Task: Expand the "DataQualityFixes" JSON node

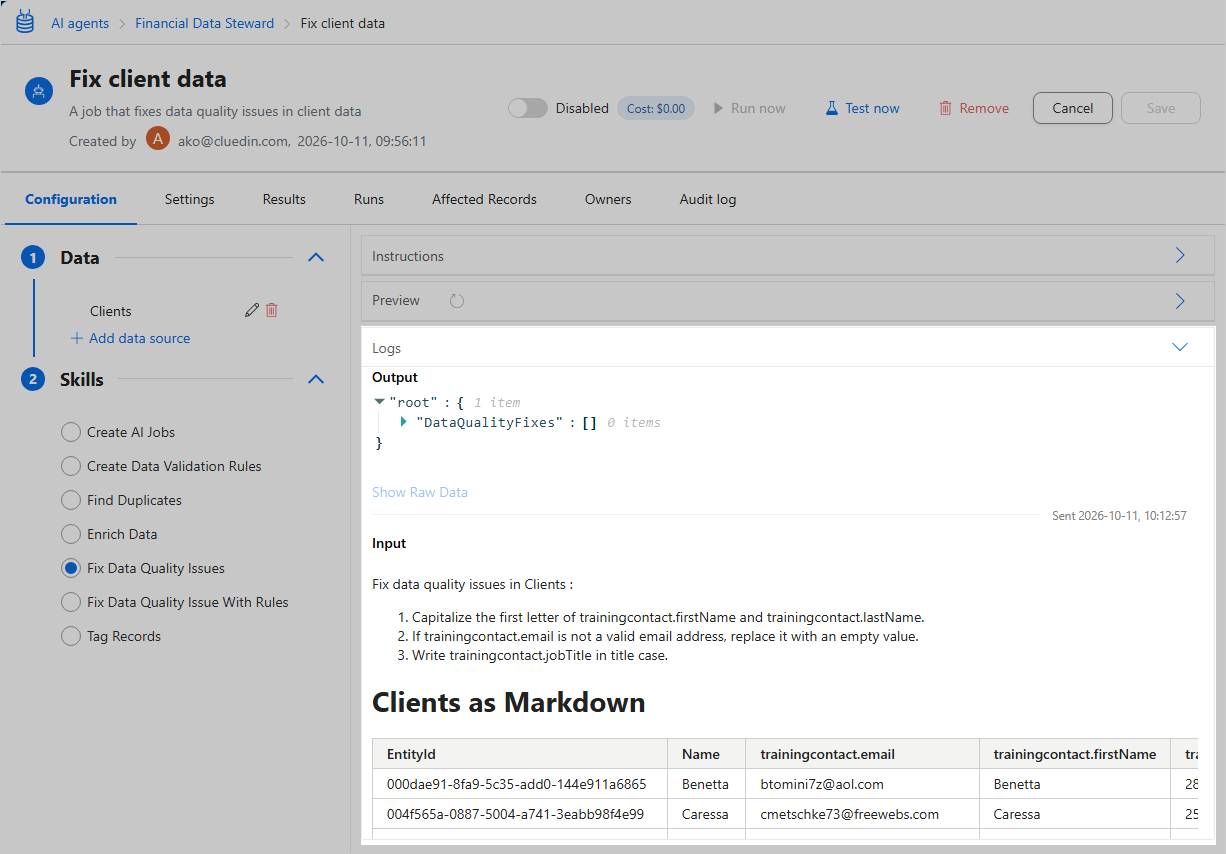Action: pyautogui.click(x=404, y=422)
